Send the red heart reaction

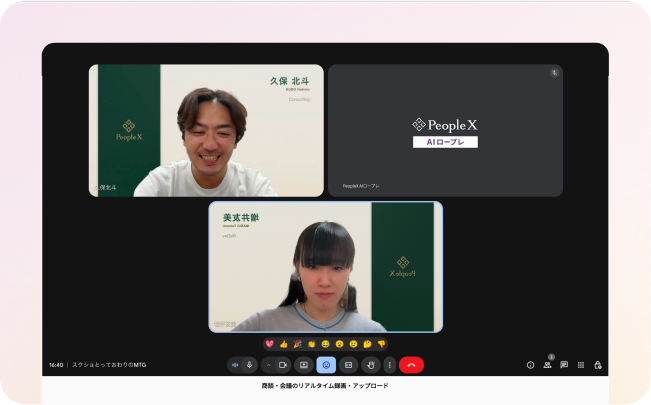(269, 344)
